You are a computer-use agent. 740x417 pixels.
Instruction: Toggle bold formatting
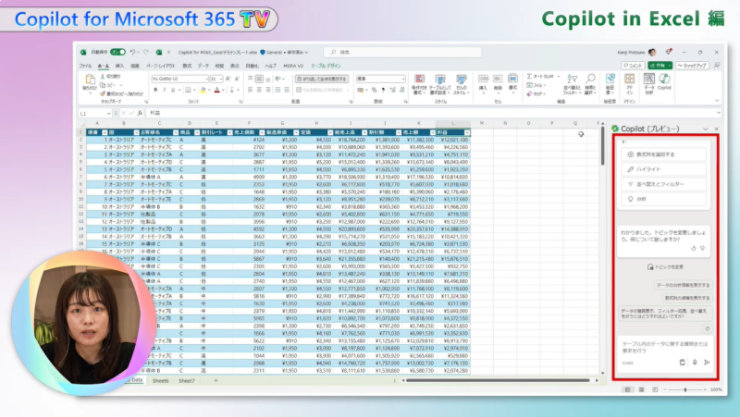pos(155,90)
